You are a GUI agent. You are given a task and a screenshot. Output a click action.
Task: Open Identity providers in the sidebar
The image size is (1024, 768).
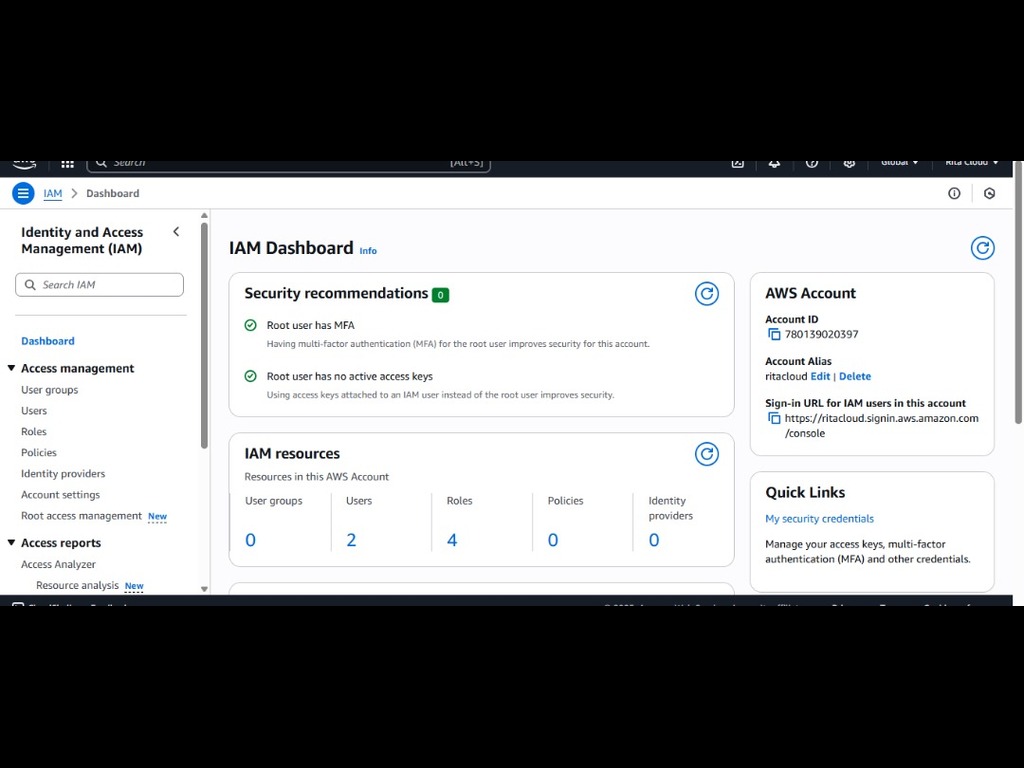(63, 473)
